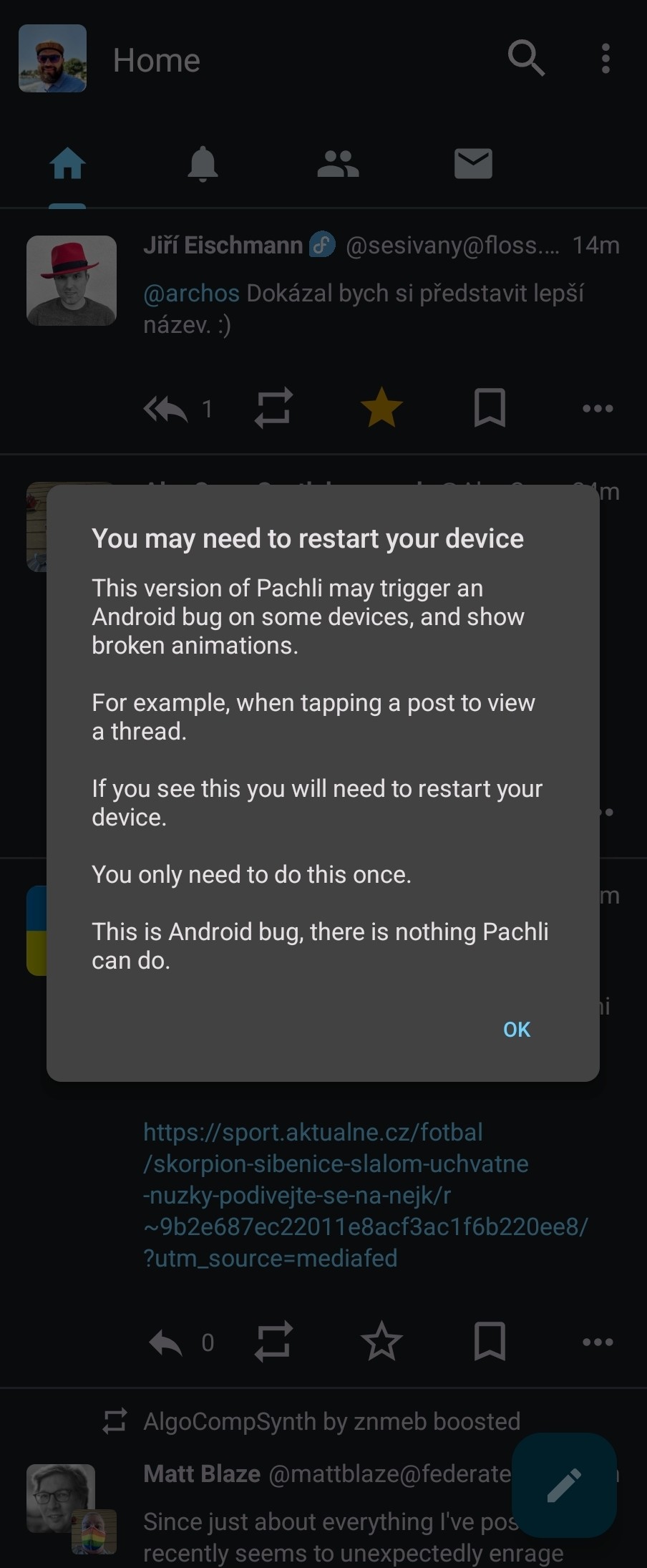
Task: Tap OK to dismiss the restart dialog
Action: 517,1029
